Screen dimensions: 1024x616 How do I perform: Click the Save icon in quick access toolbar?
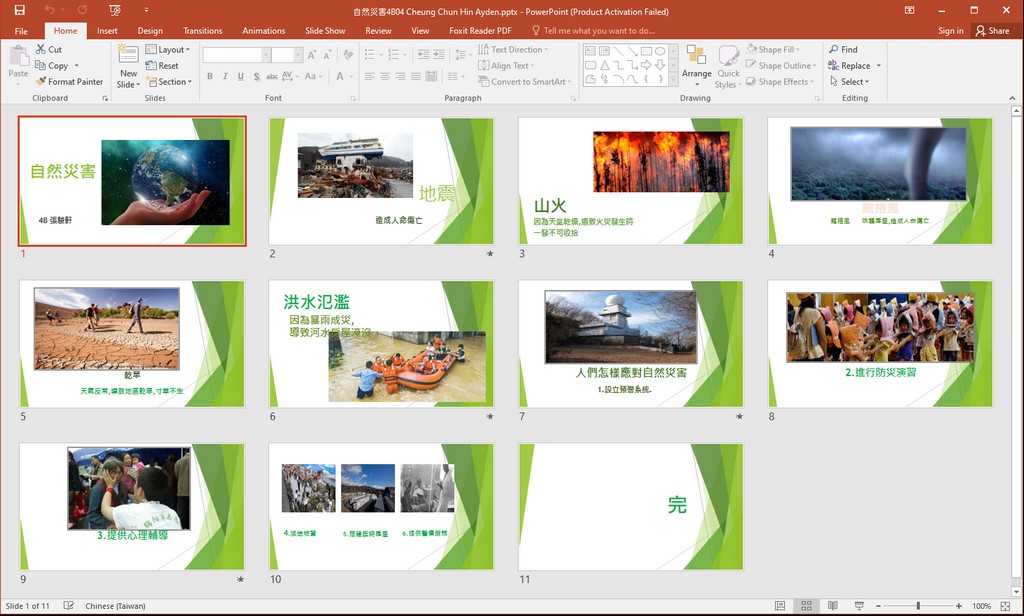pos(20,10)
